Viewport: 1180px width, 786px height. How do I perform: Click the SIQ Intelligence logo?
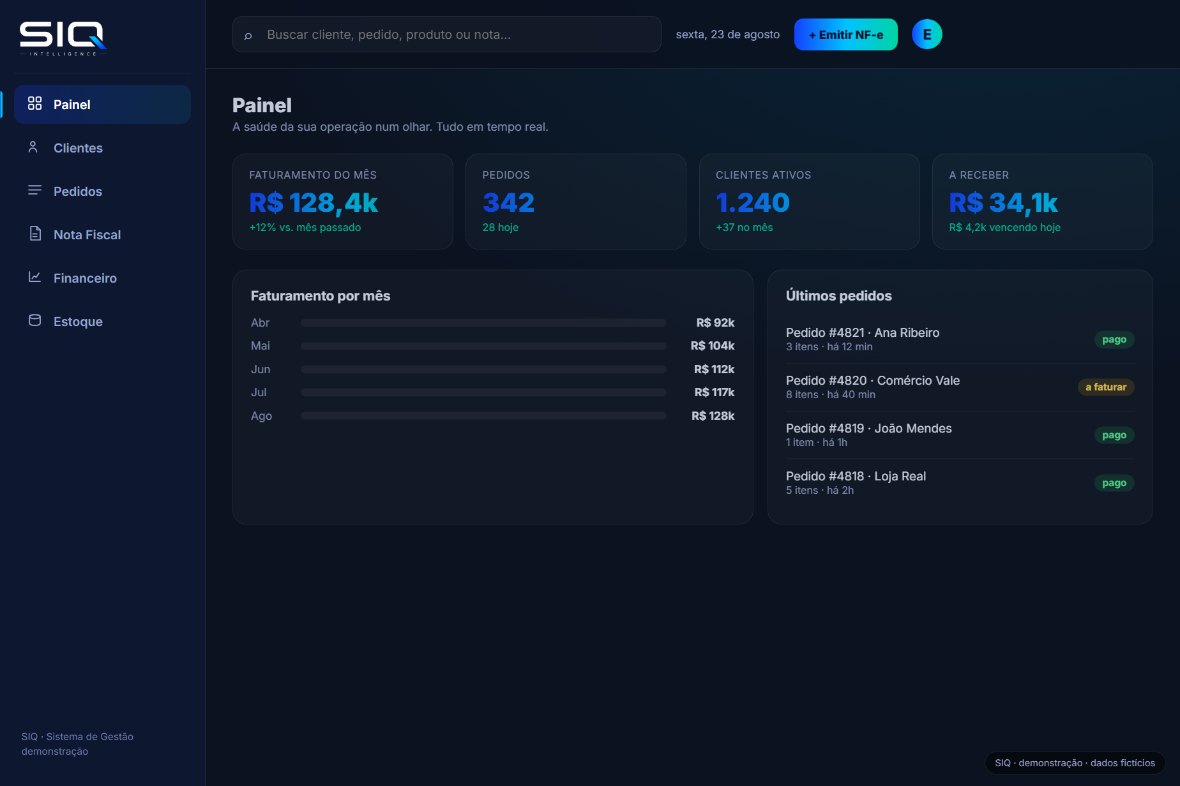[x=62, y=37]
